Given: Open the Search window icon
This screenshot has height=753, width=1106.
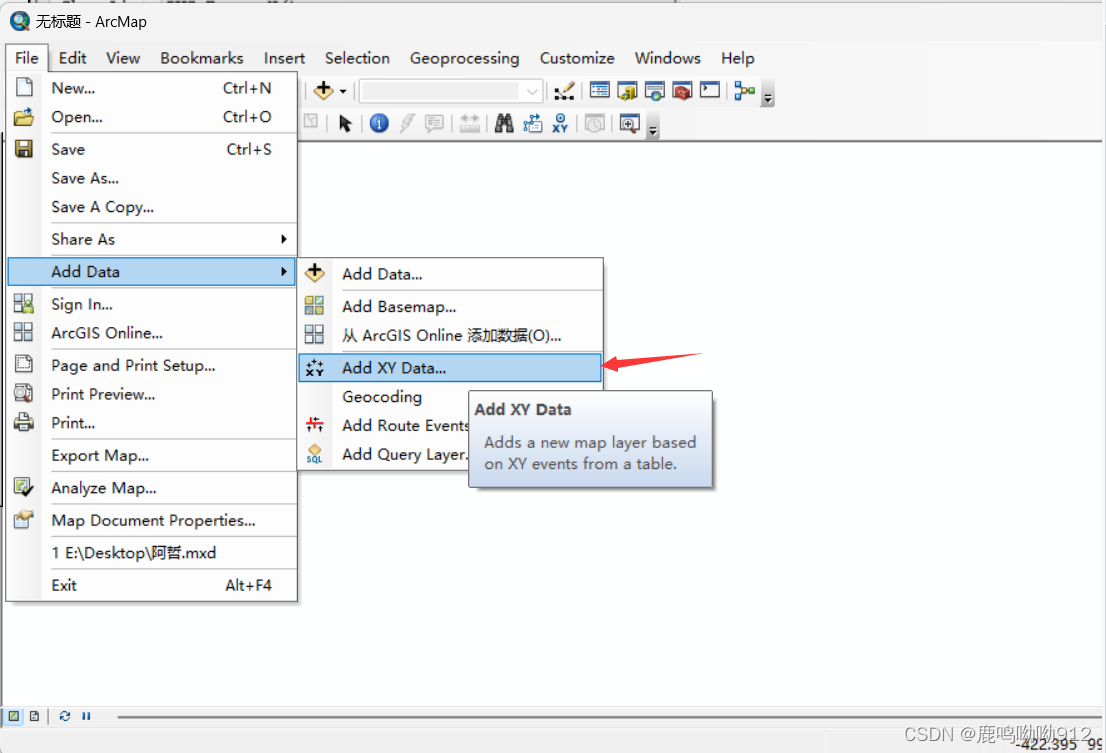Looking at the screenshot, I should 655,91.
